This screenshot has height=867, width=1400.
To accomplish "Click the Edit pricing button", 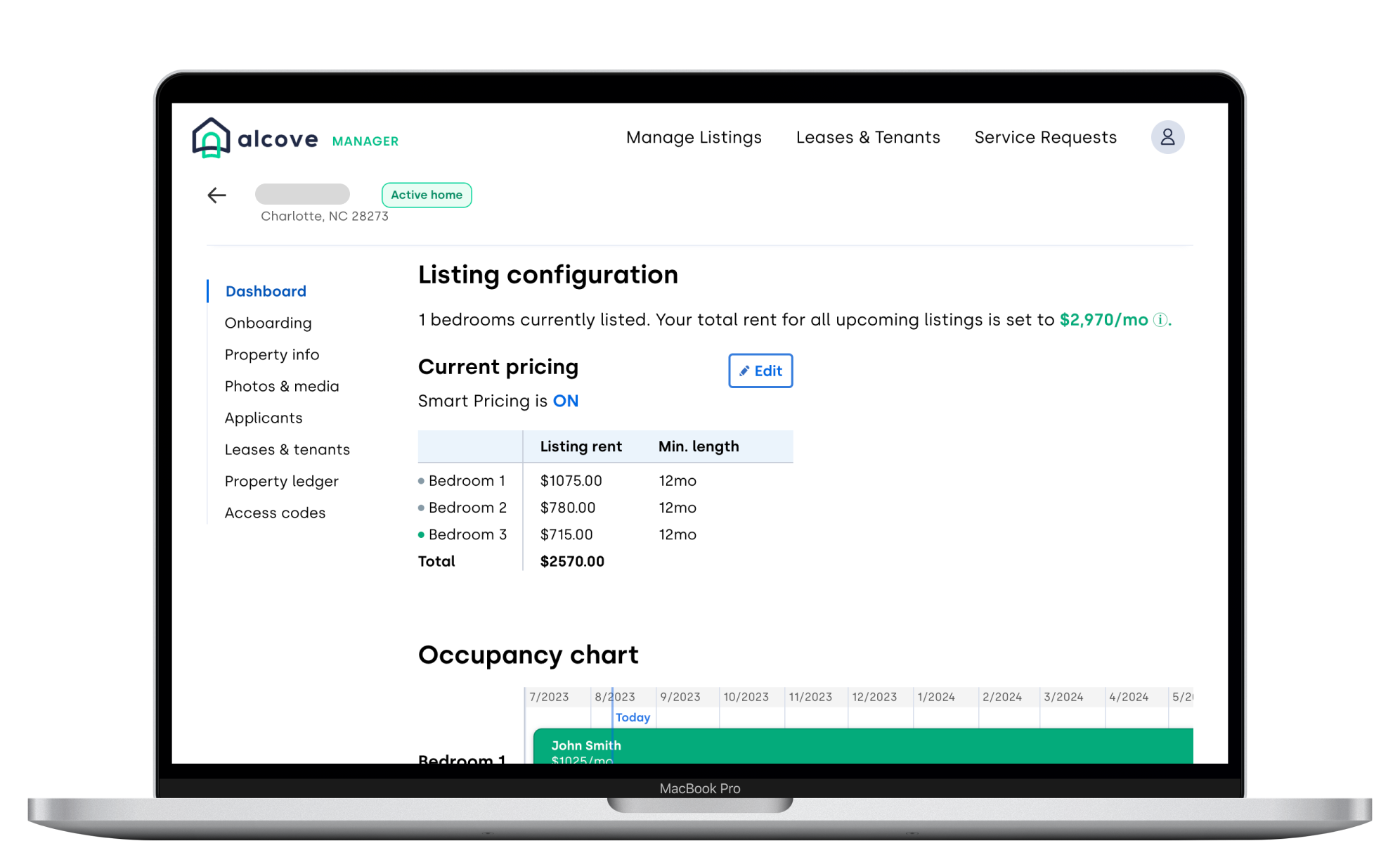I will tap(760, 371).
